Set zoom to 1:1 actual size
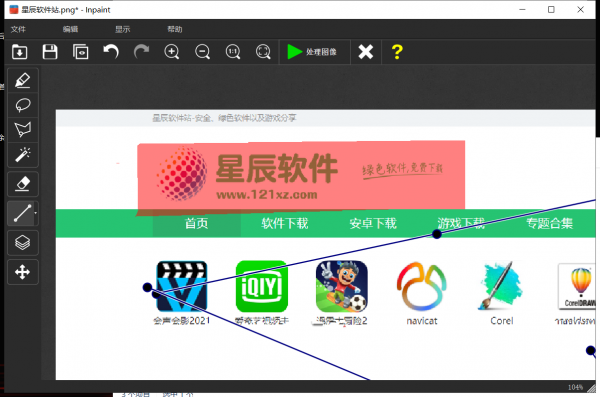 click(x=233, y=52)
